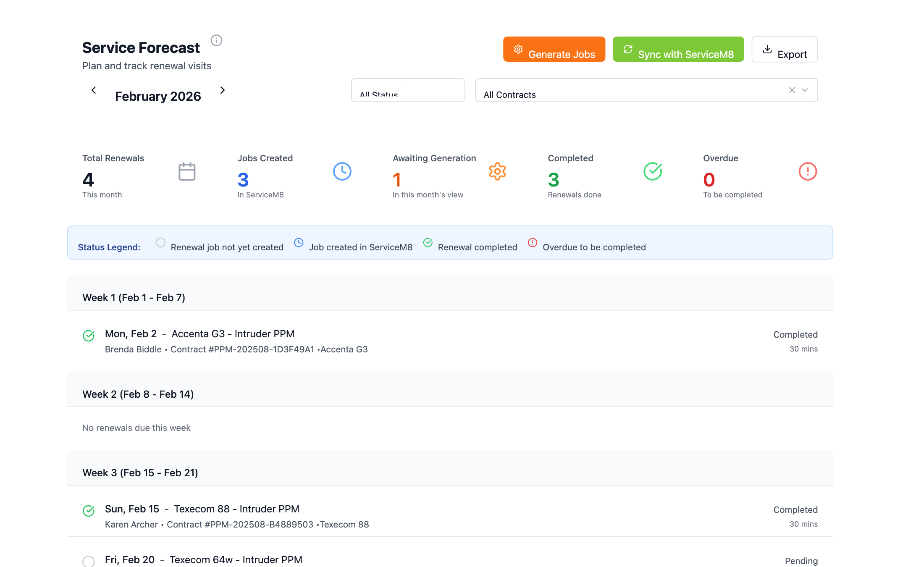The height and width of the screenshot is (567, 900).
Task: Click the calendar icon in Total Renewals
Action: click(x=187, y=171)
